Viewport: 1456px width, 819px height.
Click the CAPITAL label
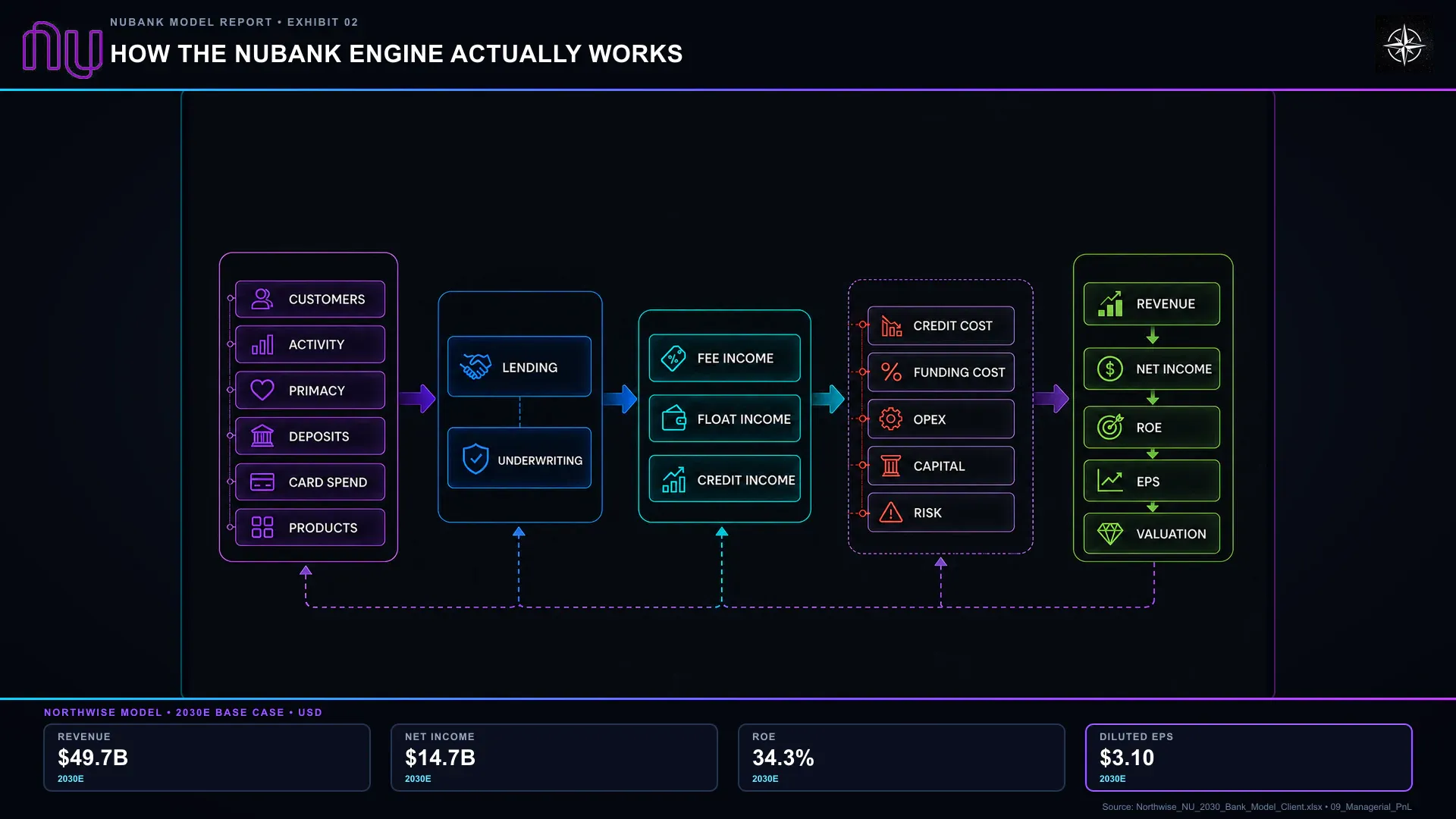(x=939, y=466)
